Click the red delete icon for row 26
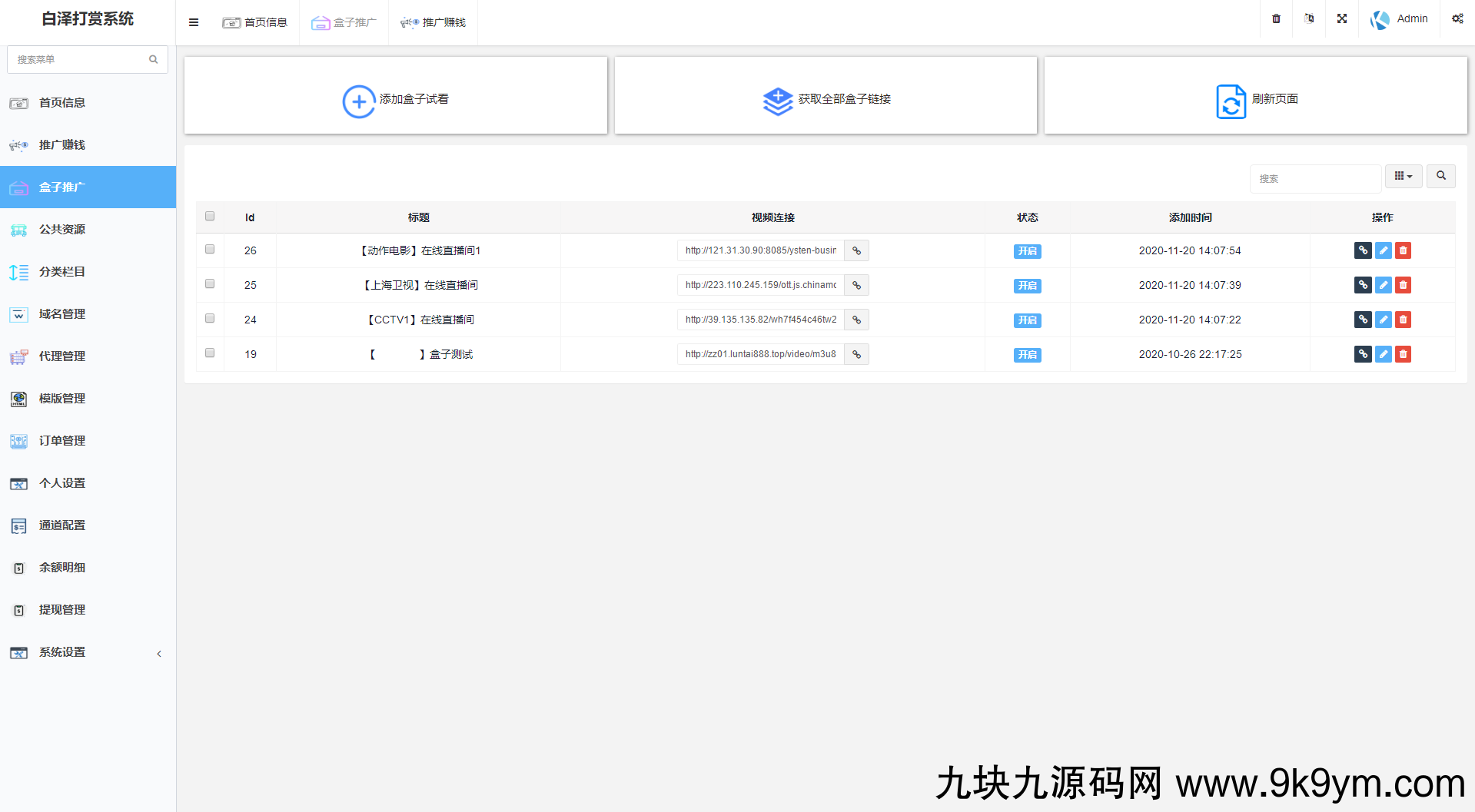Viewport: 1475px width, 812px height. 1403,250
